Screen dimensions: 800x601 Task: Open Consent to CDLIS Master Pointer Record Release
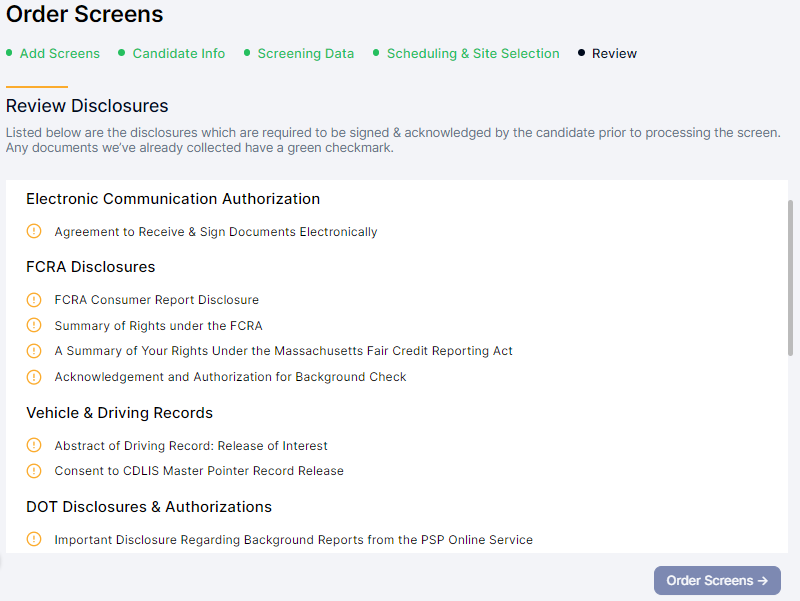[x=199, y=471]
